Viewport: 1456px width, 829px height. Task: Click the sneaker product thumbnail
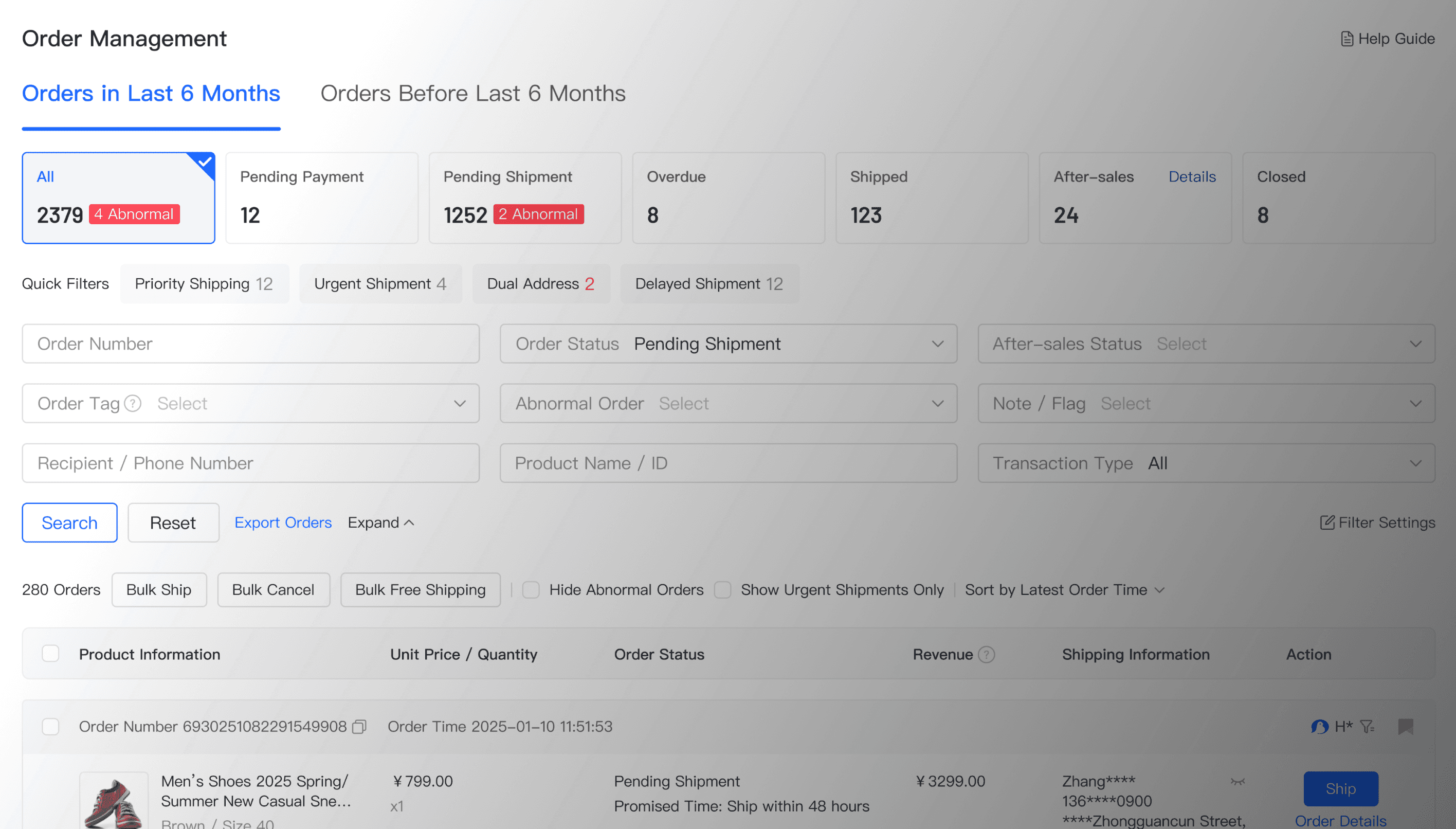click(113, 802)
